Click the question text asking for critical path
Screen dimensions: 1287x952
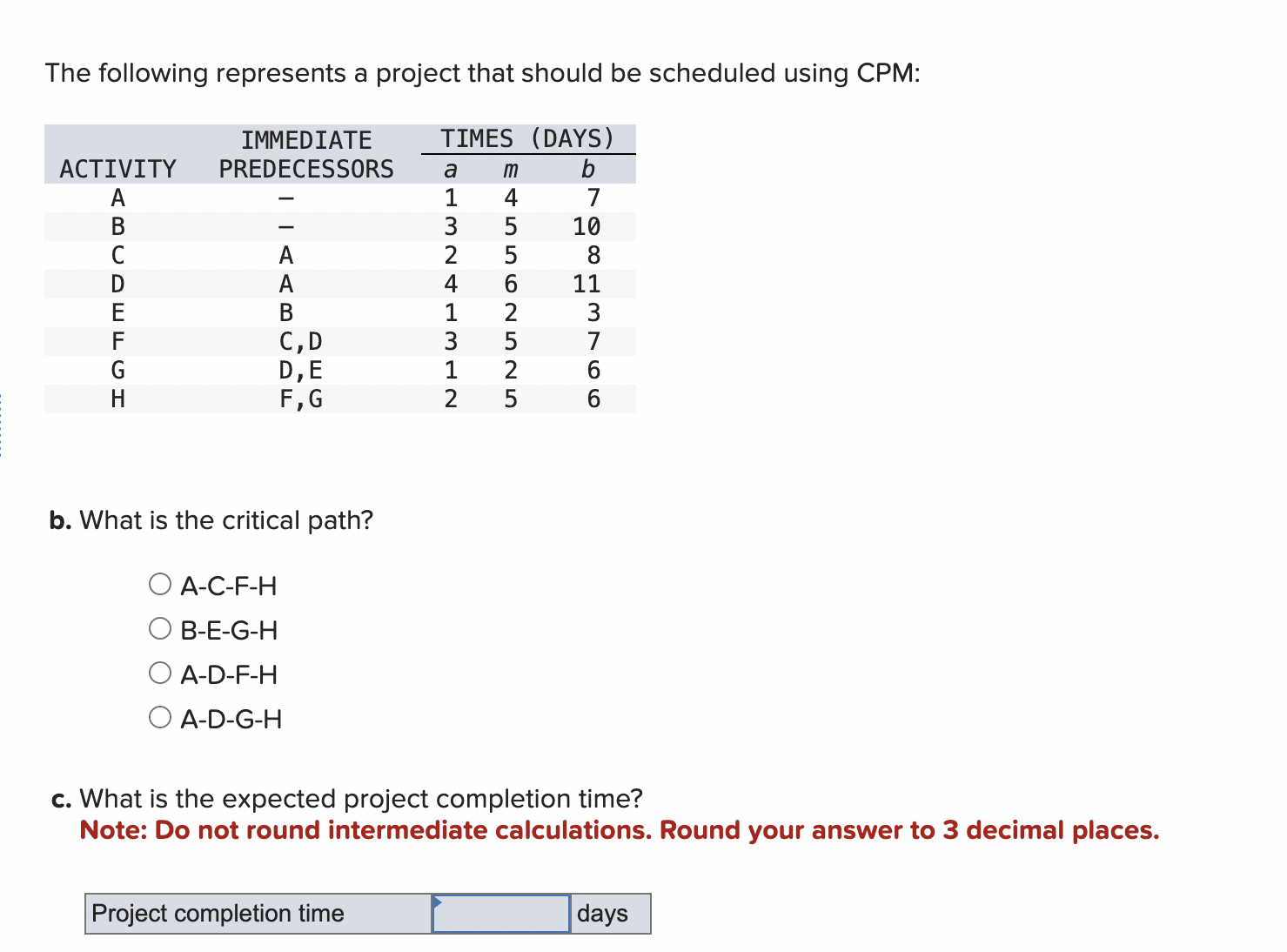(211, 520)
